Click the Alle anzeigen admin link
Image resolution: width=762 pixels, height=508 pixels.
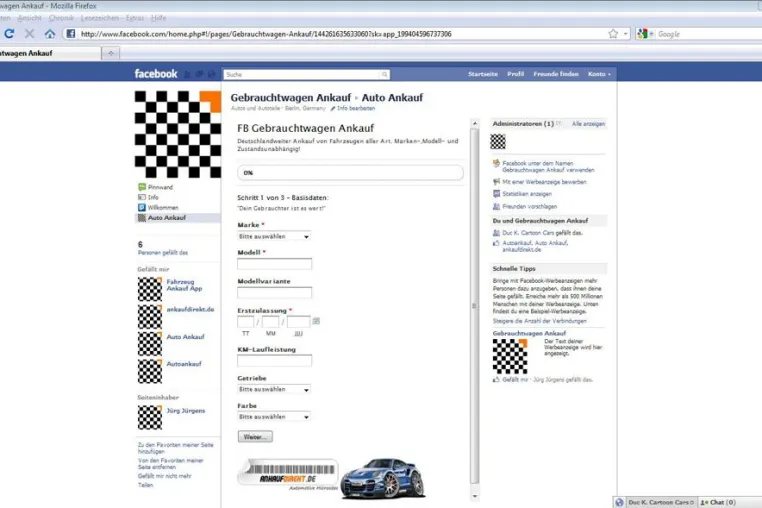(589, 124)
